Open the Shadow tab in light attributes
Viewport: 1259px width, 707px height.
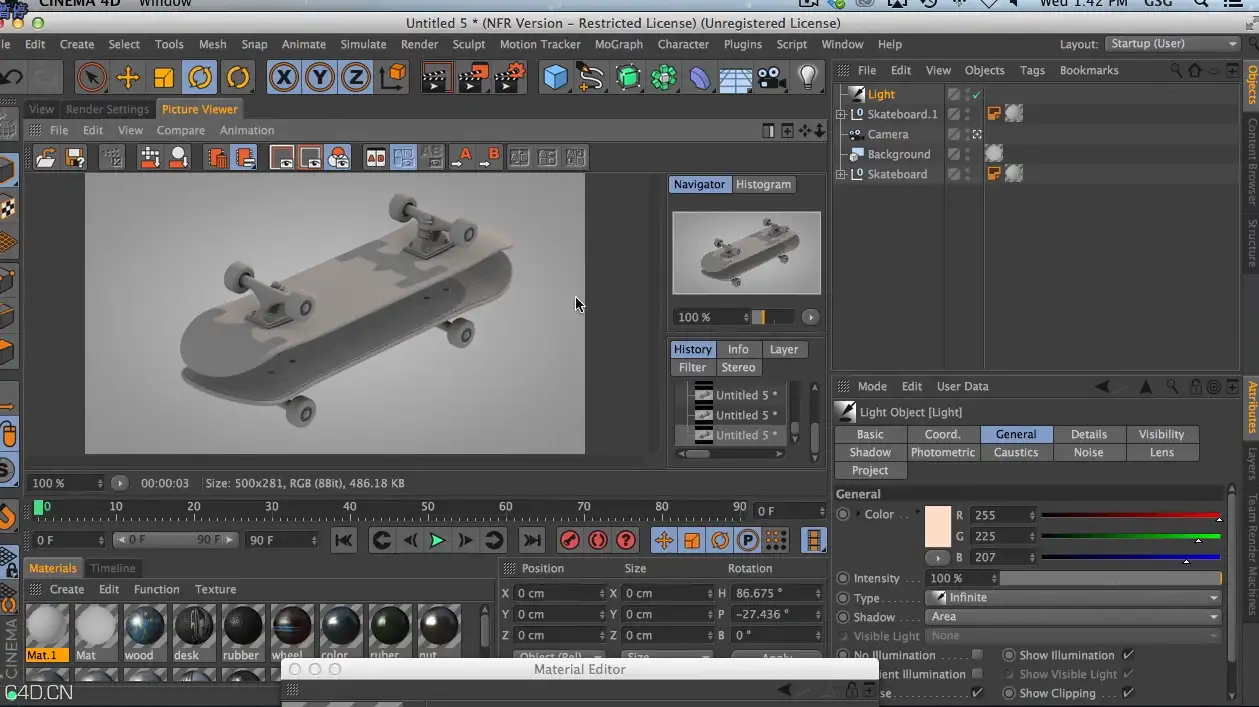pyautogui.click(x=870, y=452)
